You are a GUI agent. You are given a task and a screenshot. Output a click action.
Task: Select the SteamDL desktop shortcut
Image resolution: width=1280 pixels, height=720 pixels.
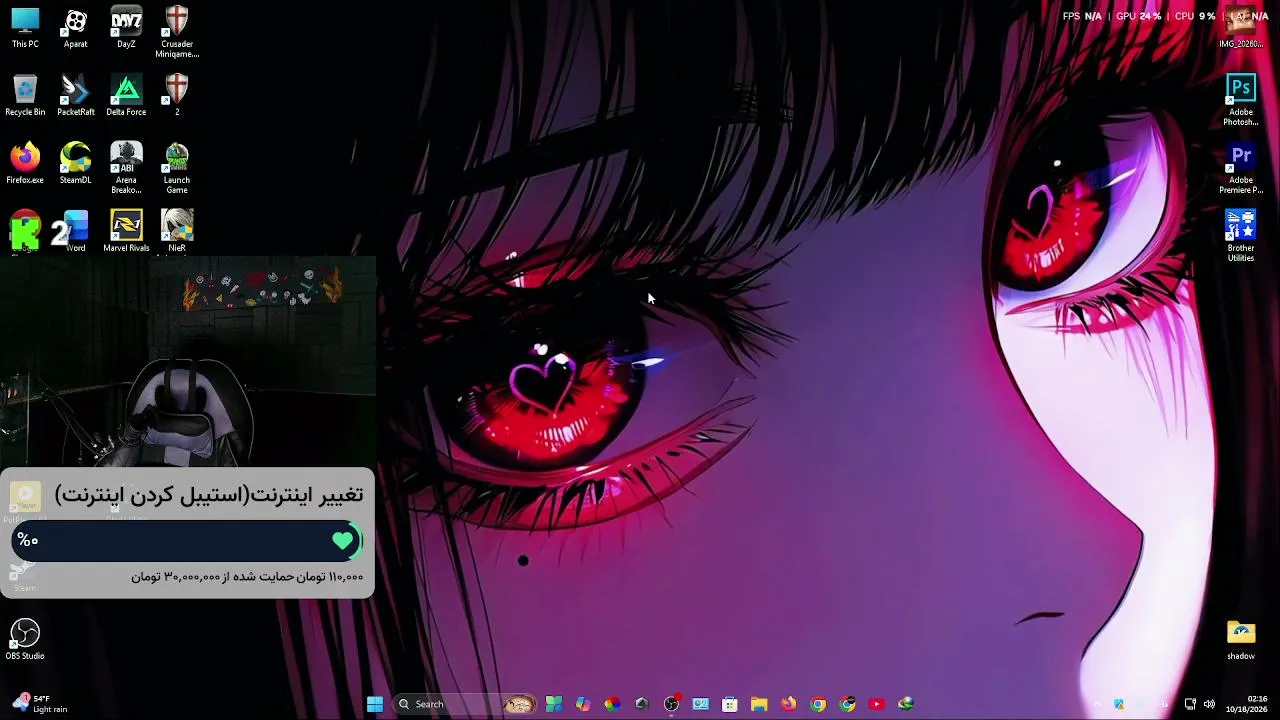click(x=75, y=164)
